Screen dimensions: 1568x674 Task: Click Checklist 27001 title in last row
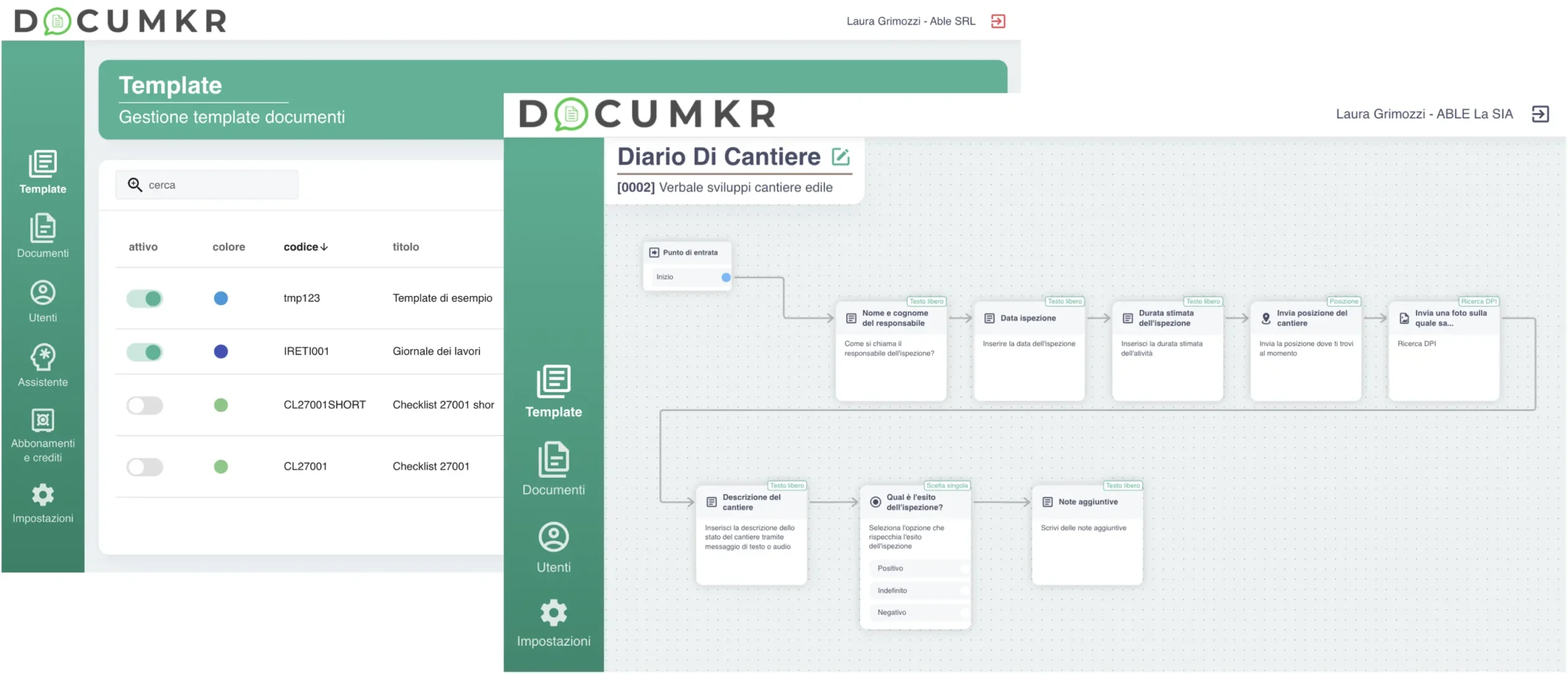coord(431,466)
